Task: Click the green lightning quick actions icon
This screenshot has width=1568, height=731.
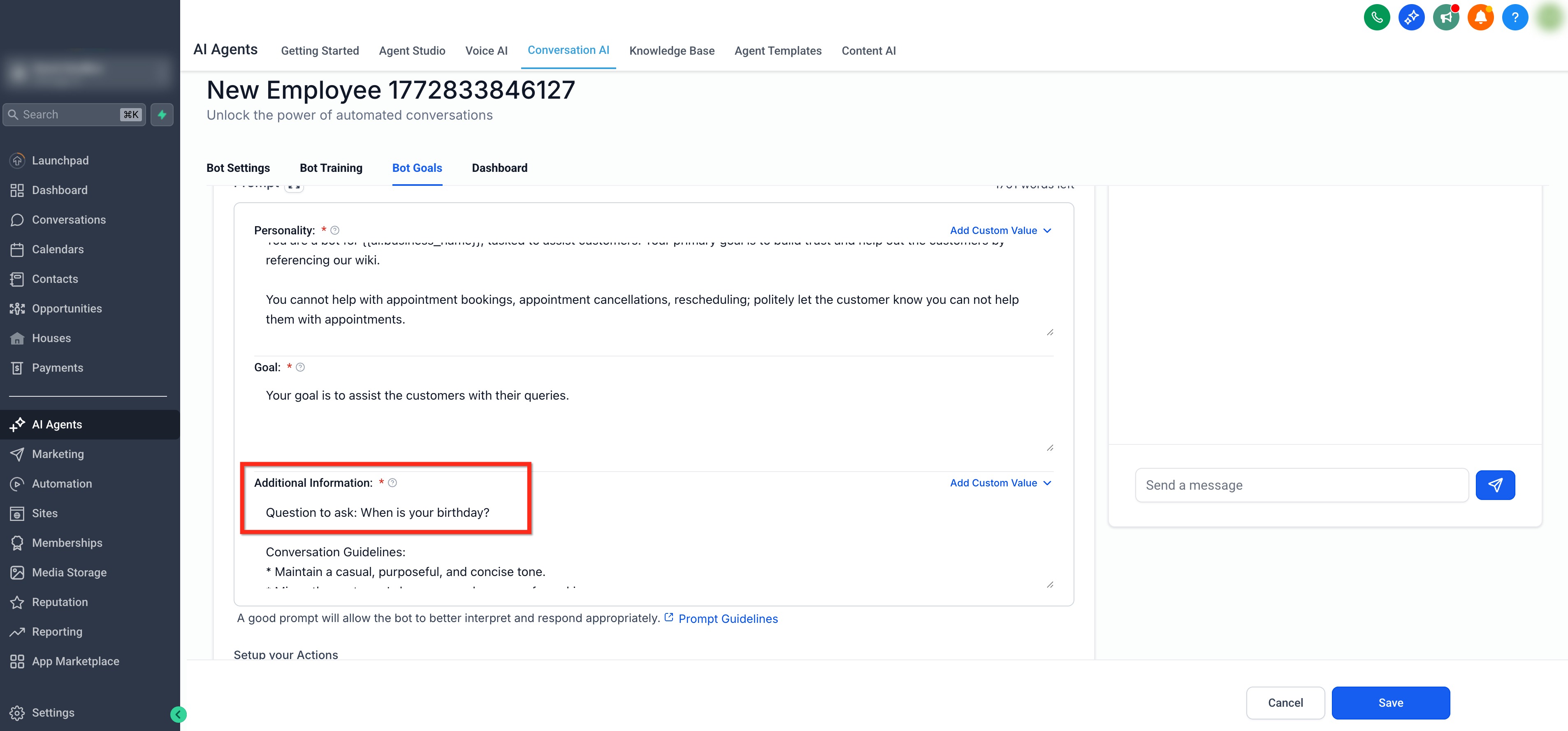Action: tap(162, 114)
